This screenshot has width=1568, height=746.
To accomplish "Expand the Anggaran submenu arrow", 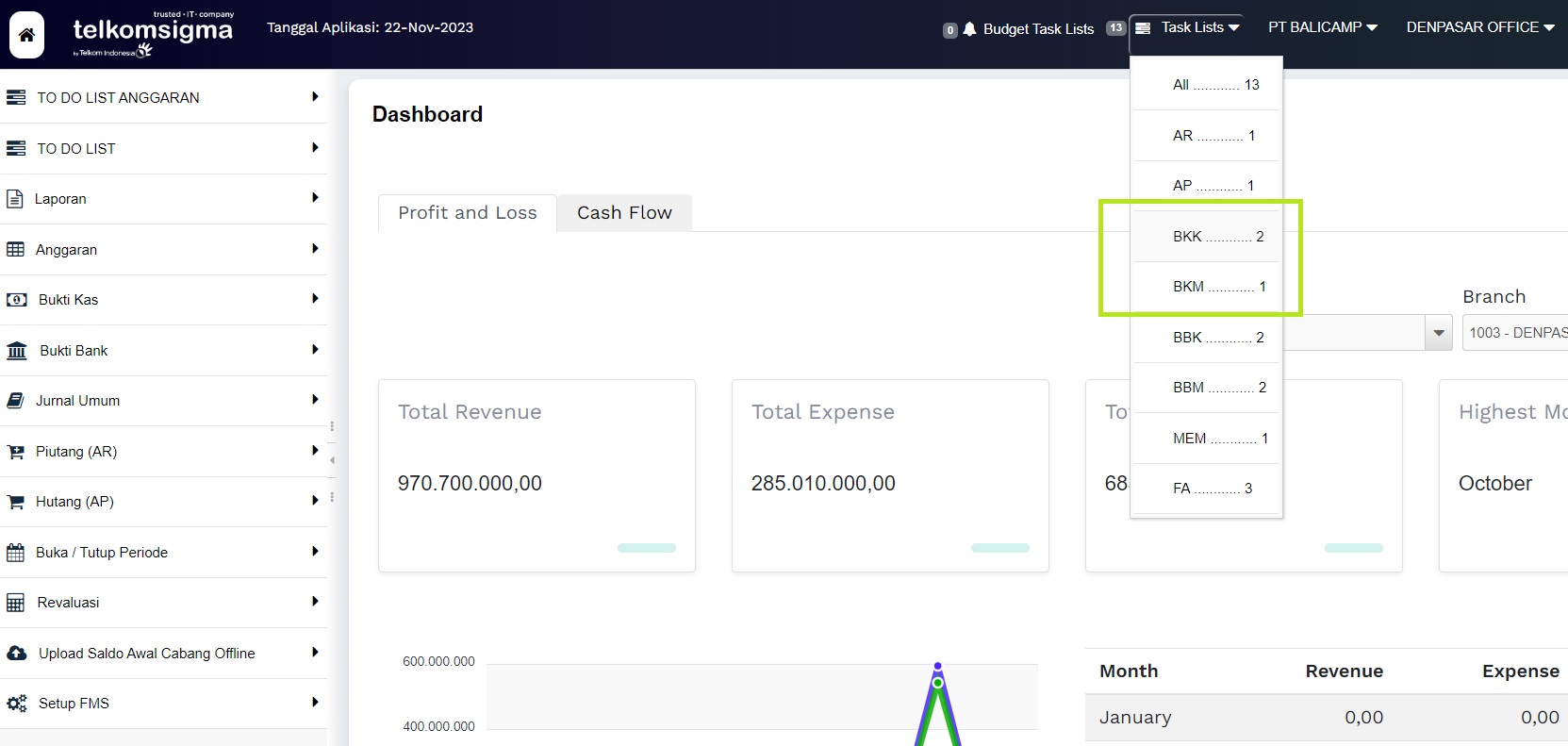I will point(315,249).
